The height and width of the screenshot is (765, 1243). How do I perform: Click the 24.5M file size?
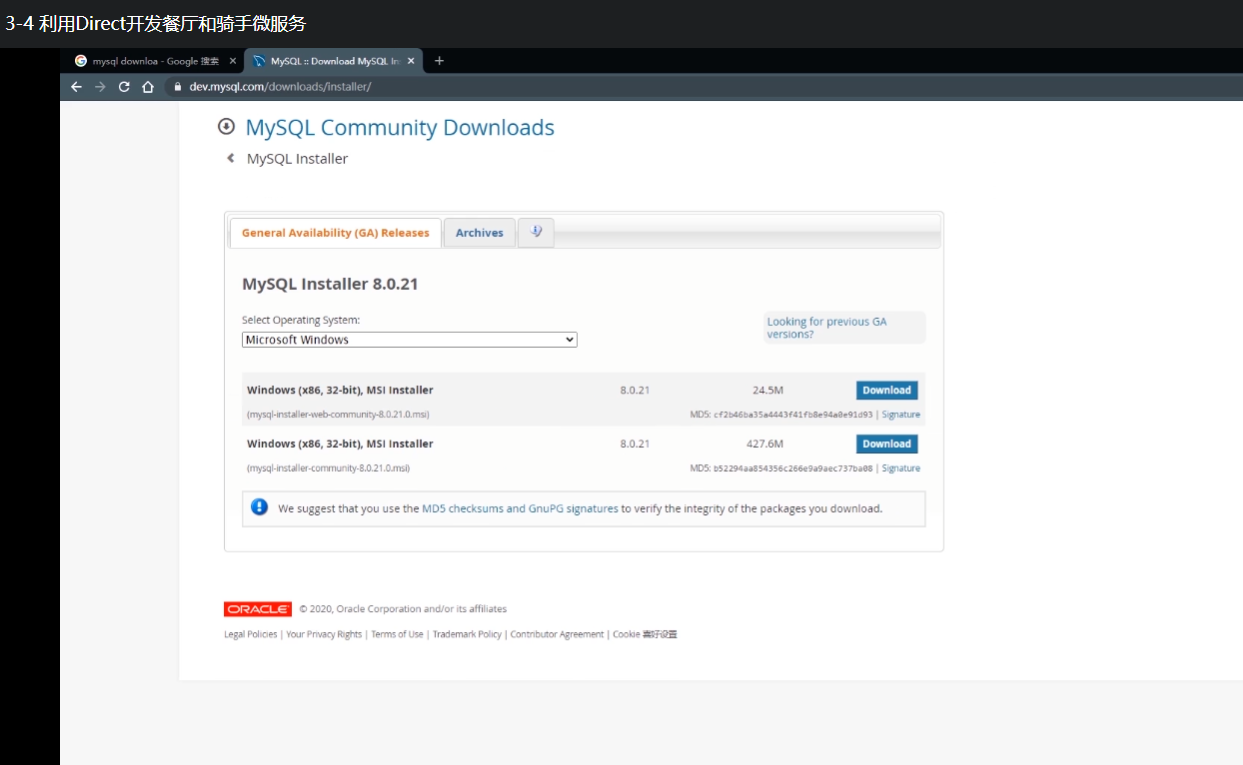pos(768,390)
